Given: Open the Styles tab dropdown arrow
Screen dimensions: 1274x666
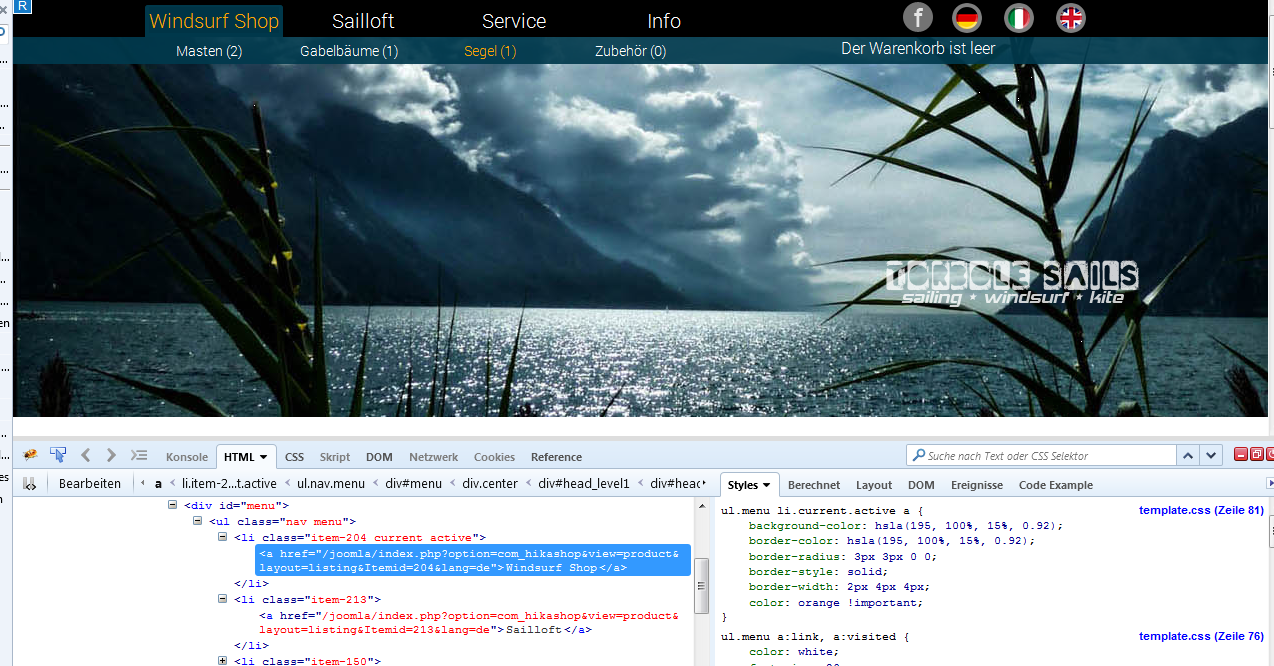Looking at the screenshot, I should click(767, 485).
